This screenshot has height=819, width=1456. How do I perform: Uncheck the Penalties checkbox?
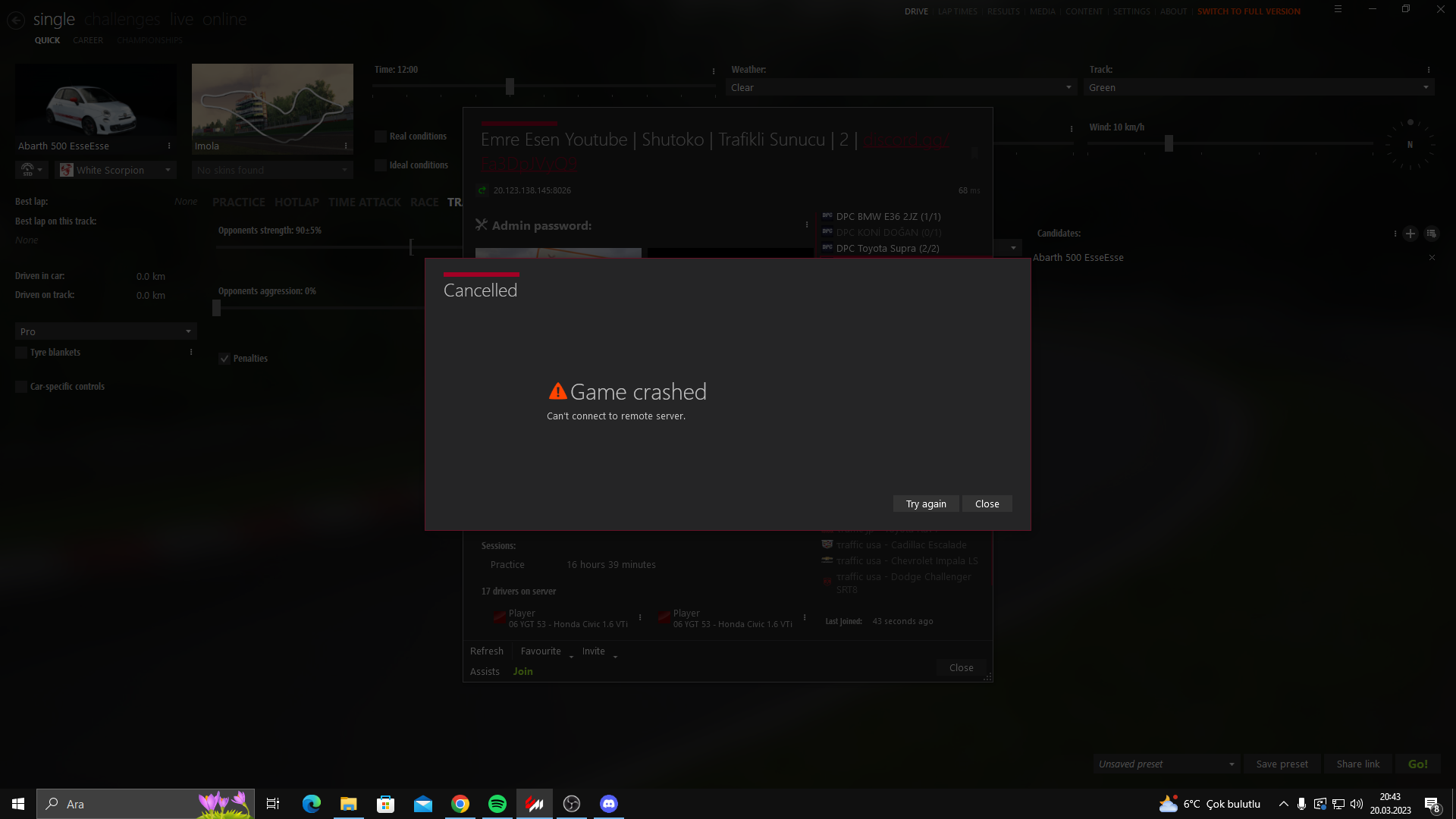pos(224,359)
